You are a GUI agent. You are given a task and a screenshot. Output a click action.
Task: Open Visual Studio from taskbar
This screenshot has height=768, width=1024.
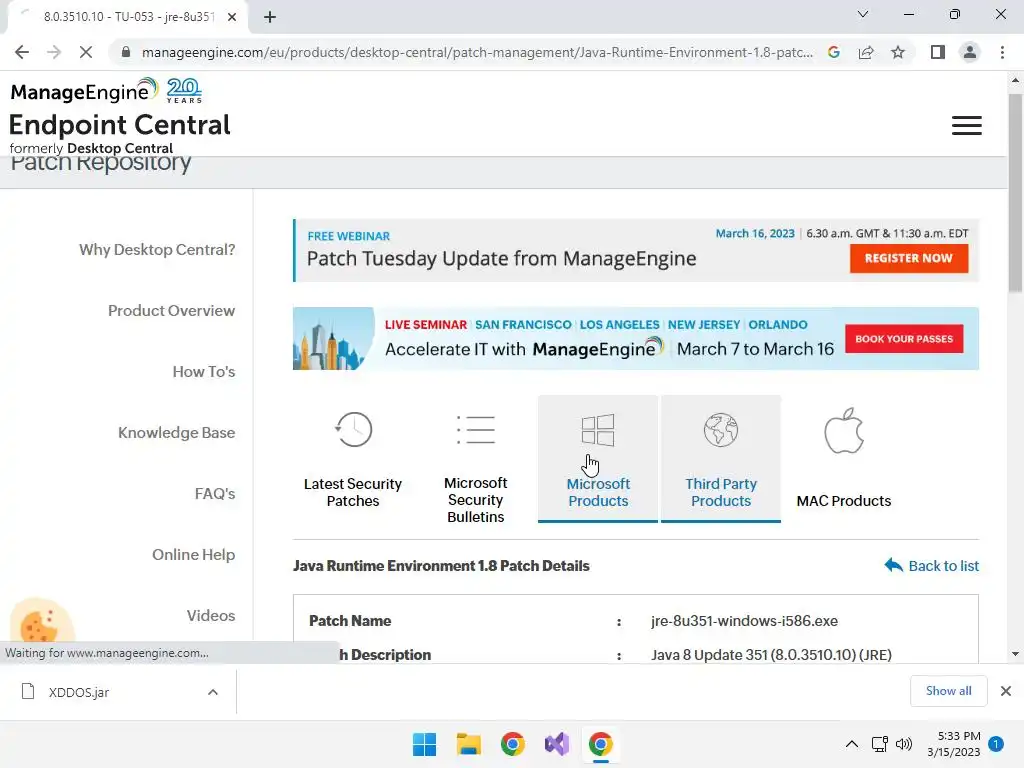(x=557, y=744)
